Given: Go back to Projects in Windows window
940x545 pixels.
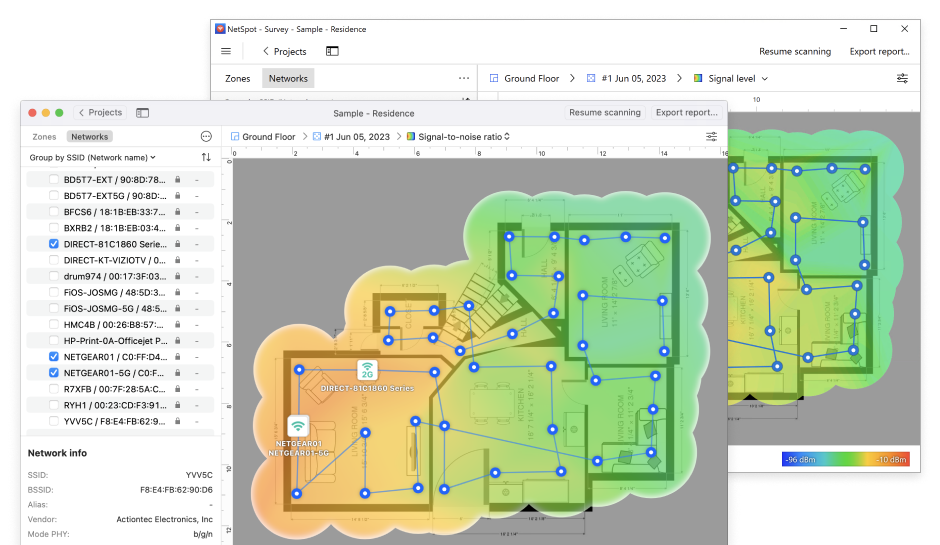Looking at the screenshot, I should [285, 52].
